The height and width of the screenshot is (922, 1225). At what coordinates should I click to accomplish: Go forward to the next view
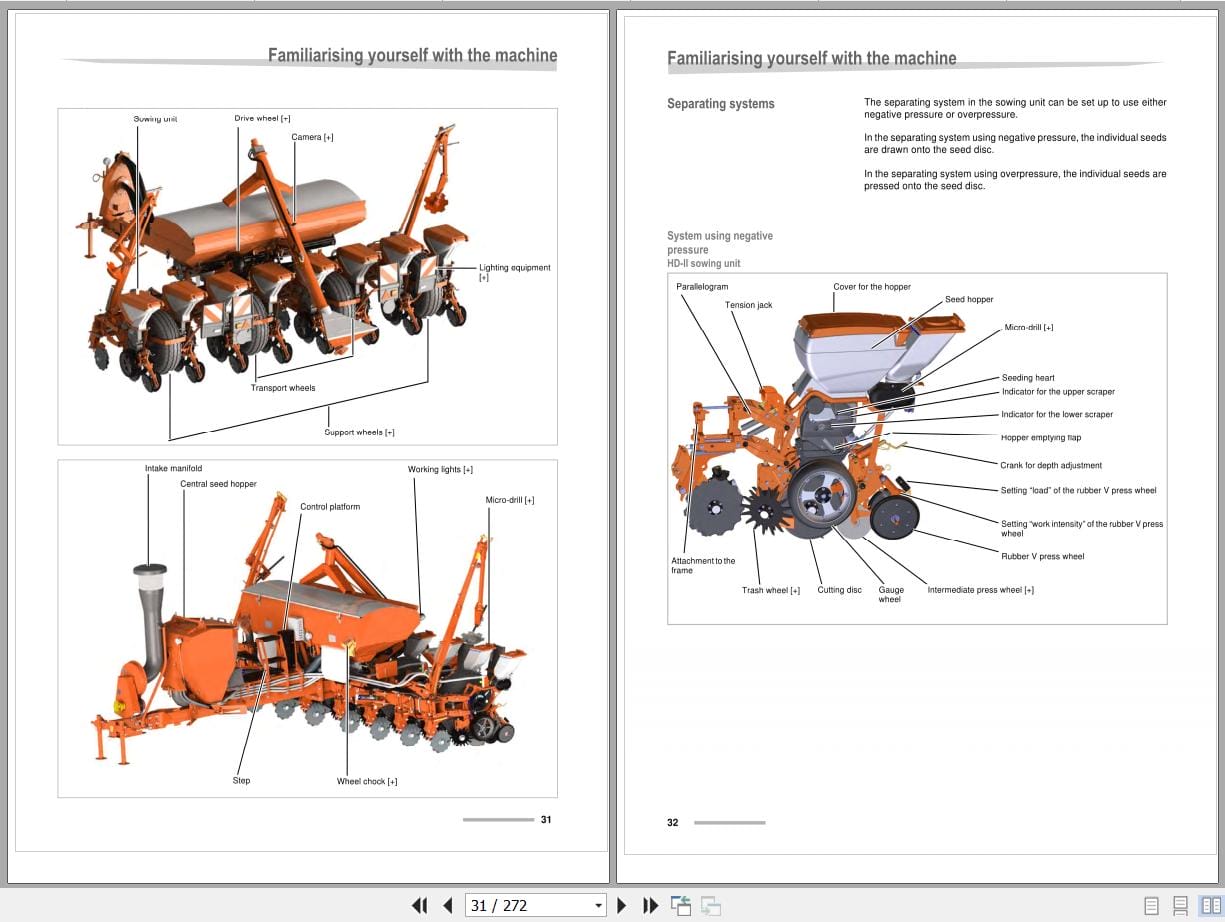pos(710,905)
